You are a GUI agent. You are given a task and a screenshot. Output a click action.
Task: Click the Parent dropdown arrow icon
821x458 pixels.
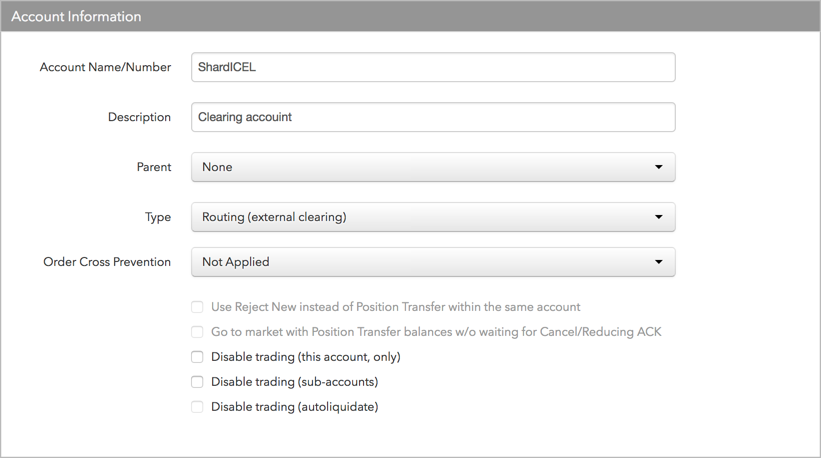pos(659,167)
